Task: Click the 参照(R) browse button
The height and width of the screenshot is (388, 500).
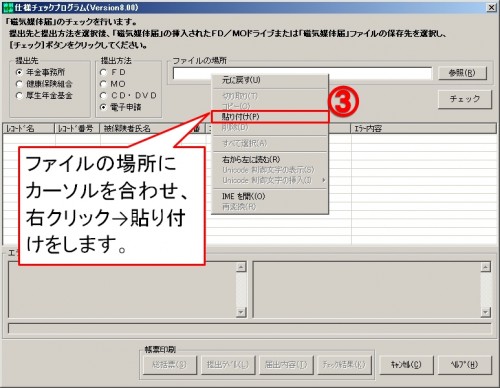Action: point(462,73)
